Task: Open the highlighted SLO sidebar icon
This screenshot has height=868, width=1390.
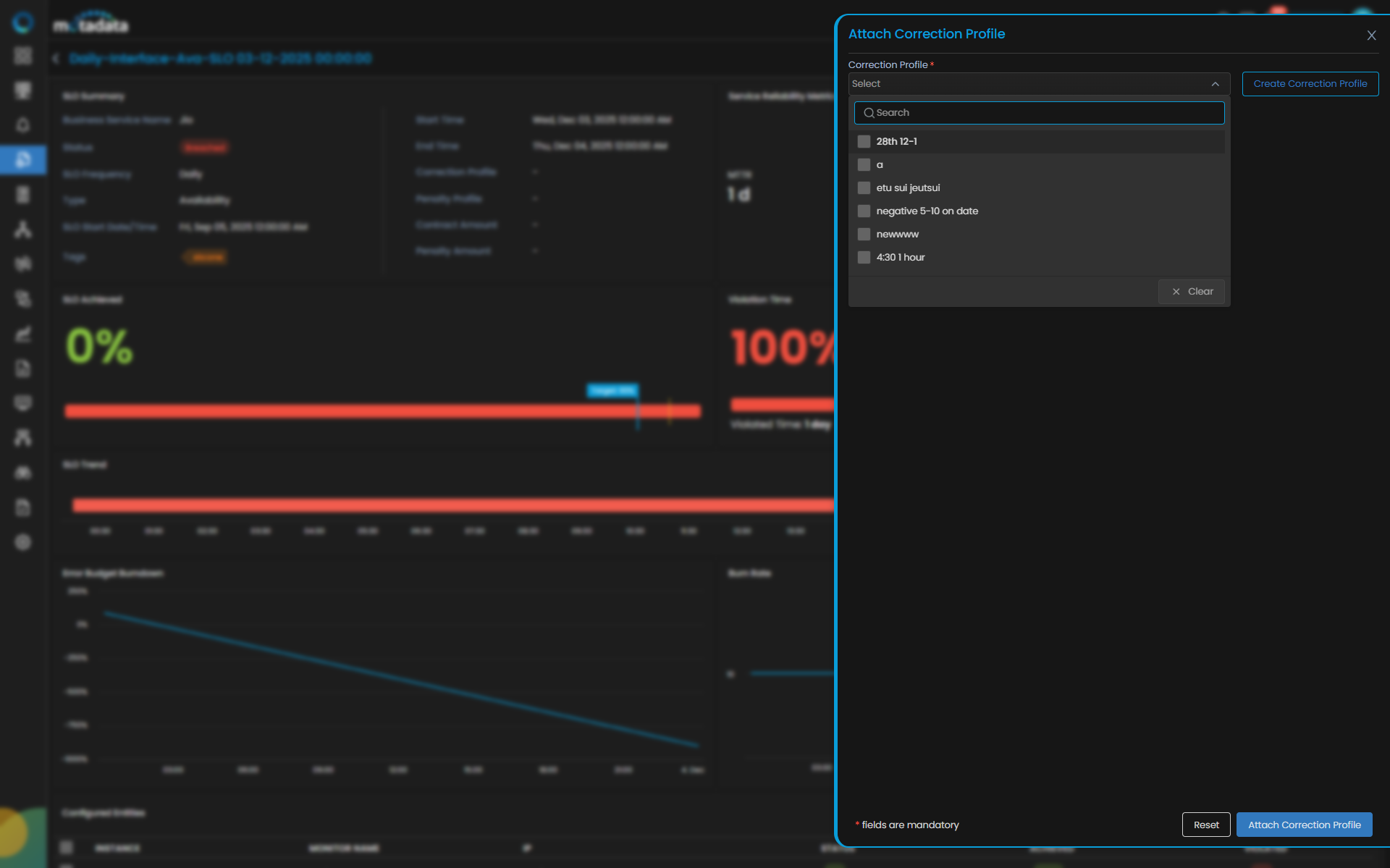Action: coord(23,160)
